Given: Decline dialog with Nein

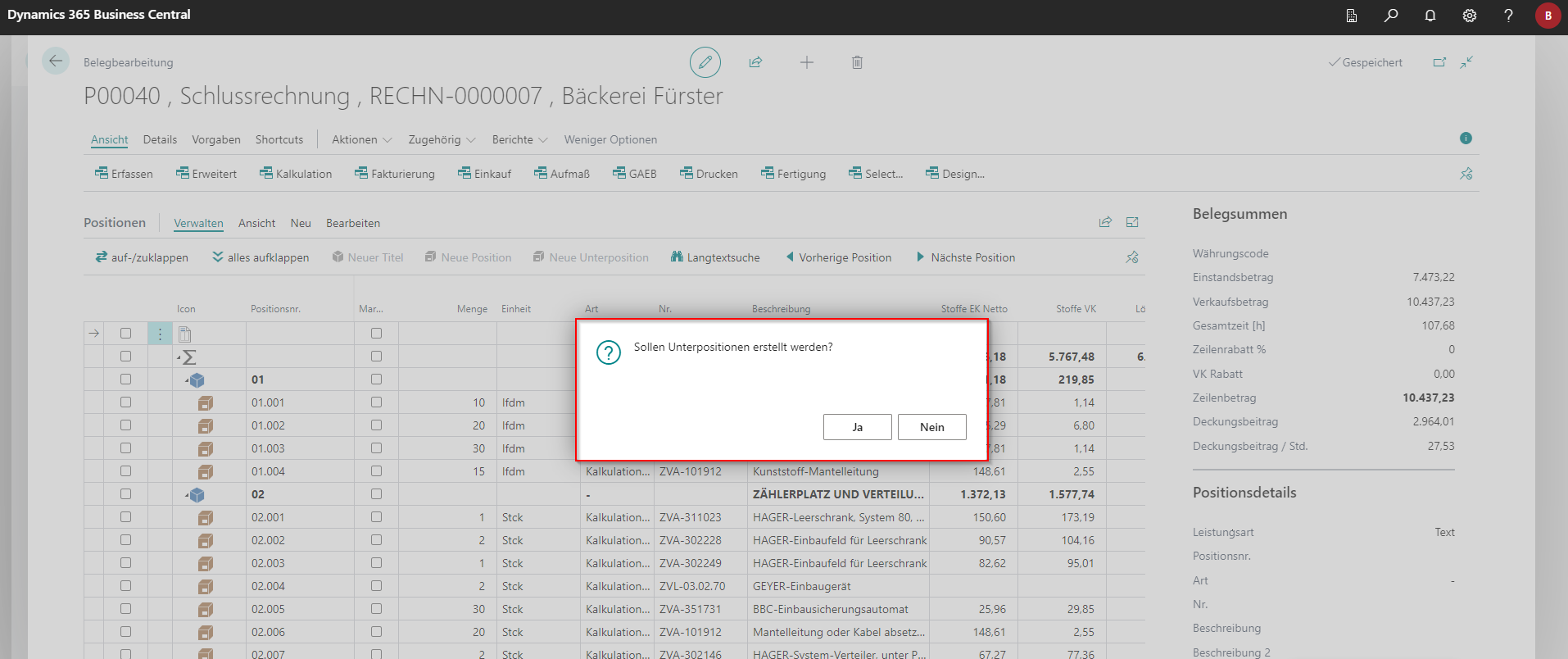Looking at the screenshot, I should point(931,427).
